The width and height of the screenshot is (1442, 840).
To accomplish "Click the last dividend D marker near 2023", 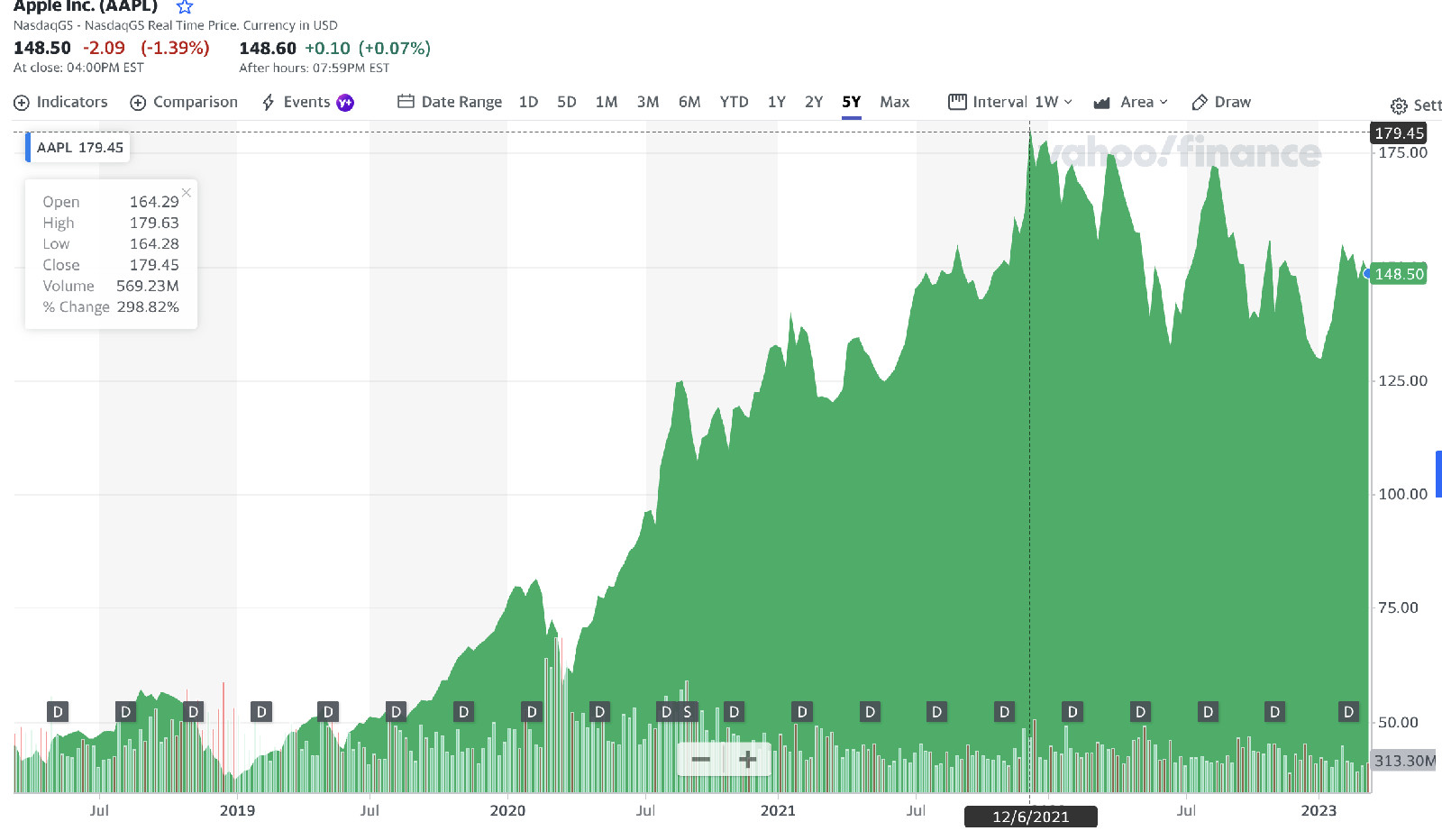I will point(1348,712).
